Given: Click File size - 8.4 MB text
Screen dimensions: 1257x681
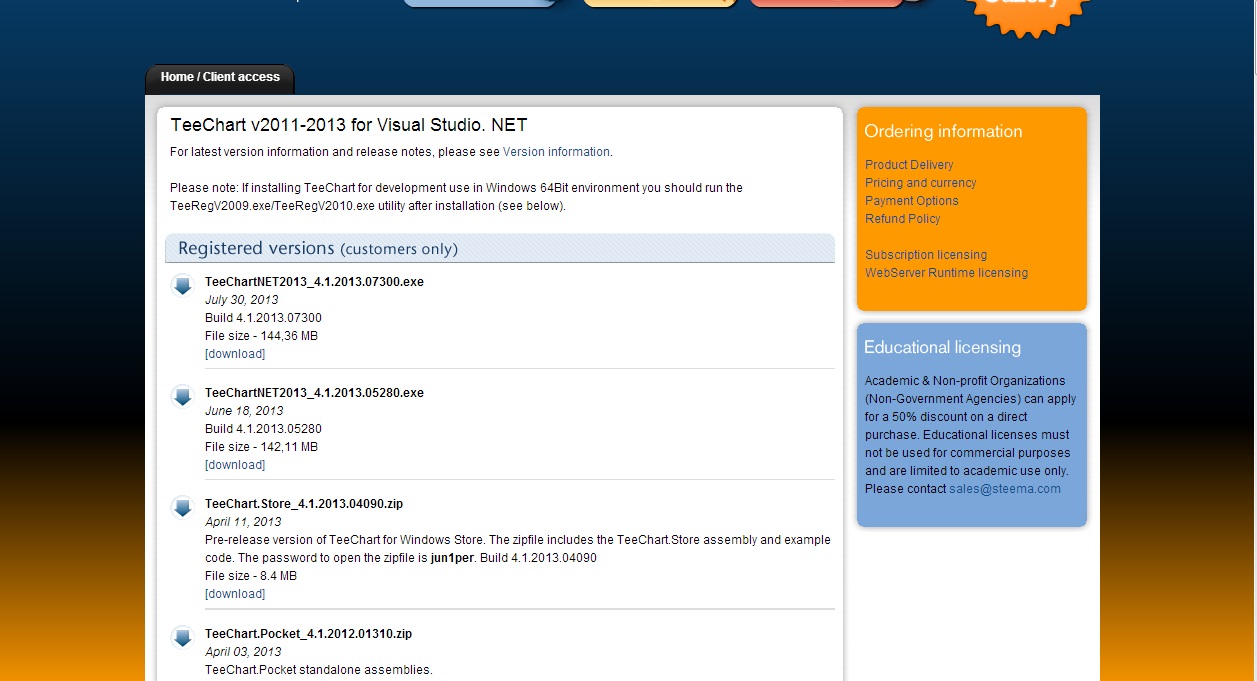Looking at the screenshot, I should click(251, 576).
